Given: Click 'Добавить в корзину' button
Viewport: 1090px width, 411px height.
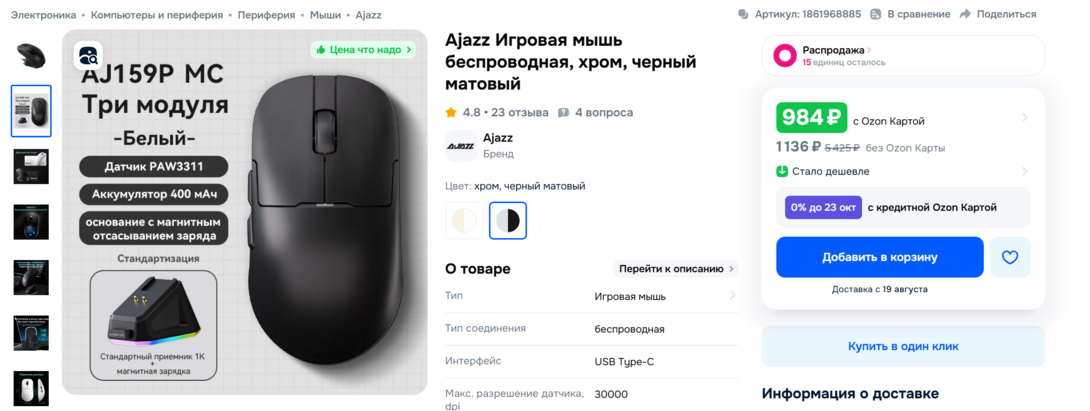Looking at the screenshot, I should [879, 257].
